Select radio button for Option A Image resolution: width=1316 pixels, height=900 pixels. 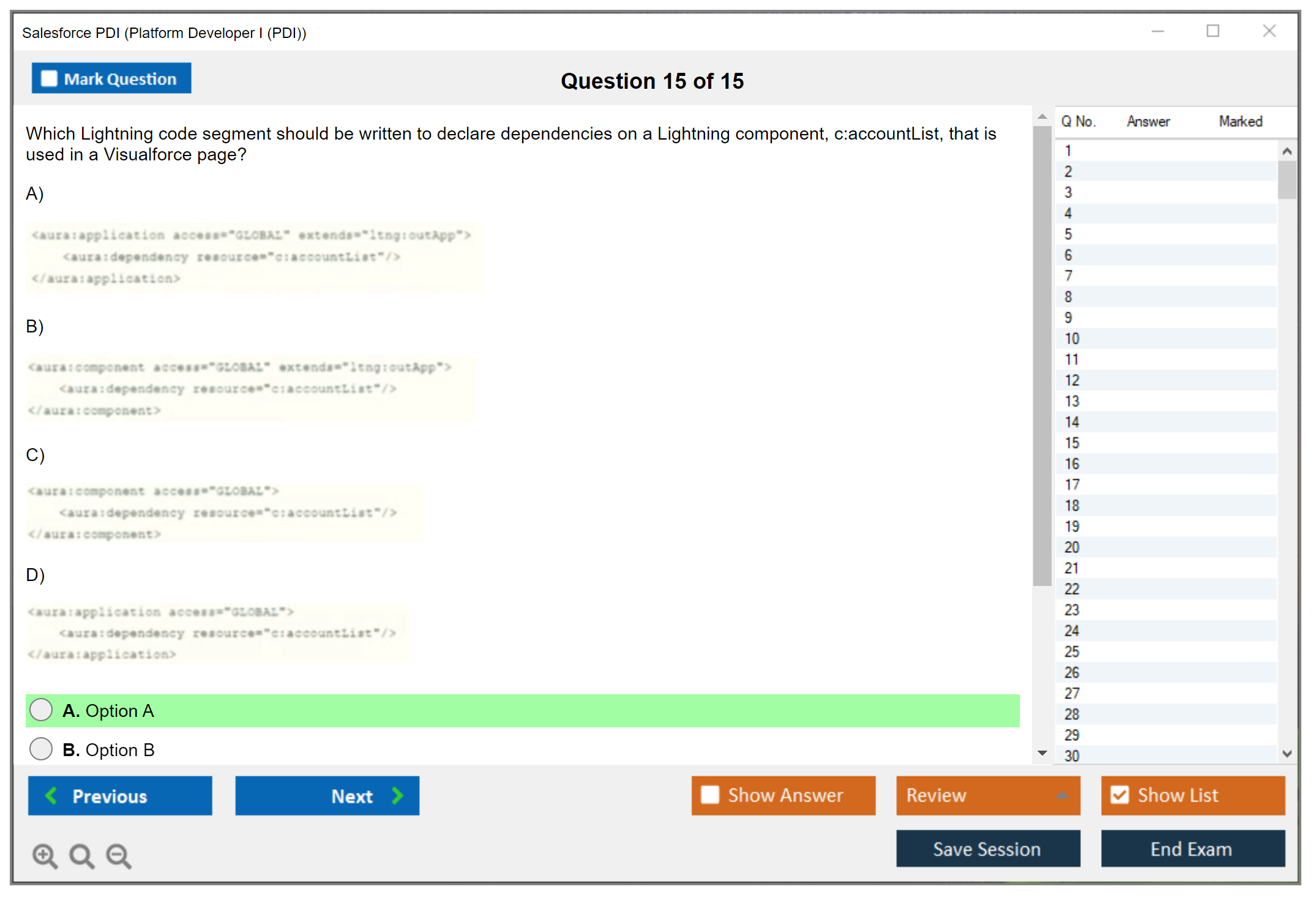click(x=41, y=710)
